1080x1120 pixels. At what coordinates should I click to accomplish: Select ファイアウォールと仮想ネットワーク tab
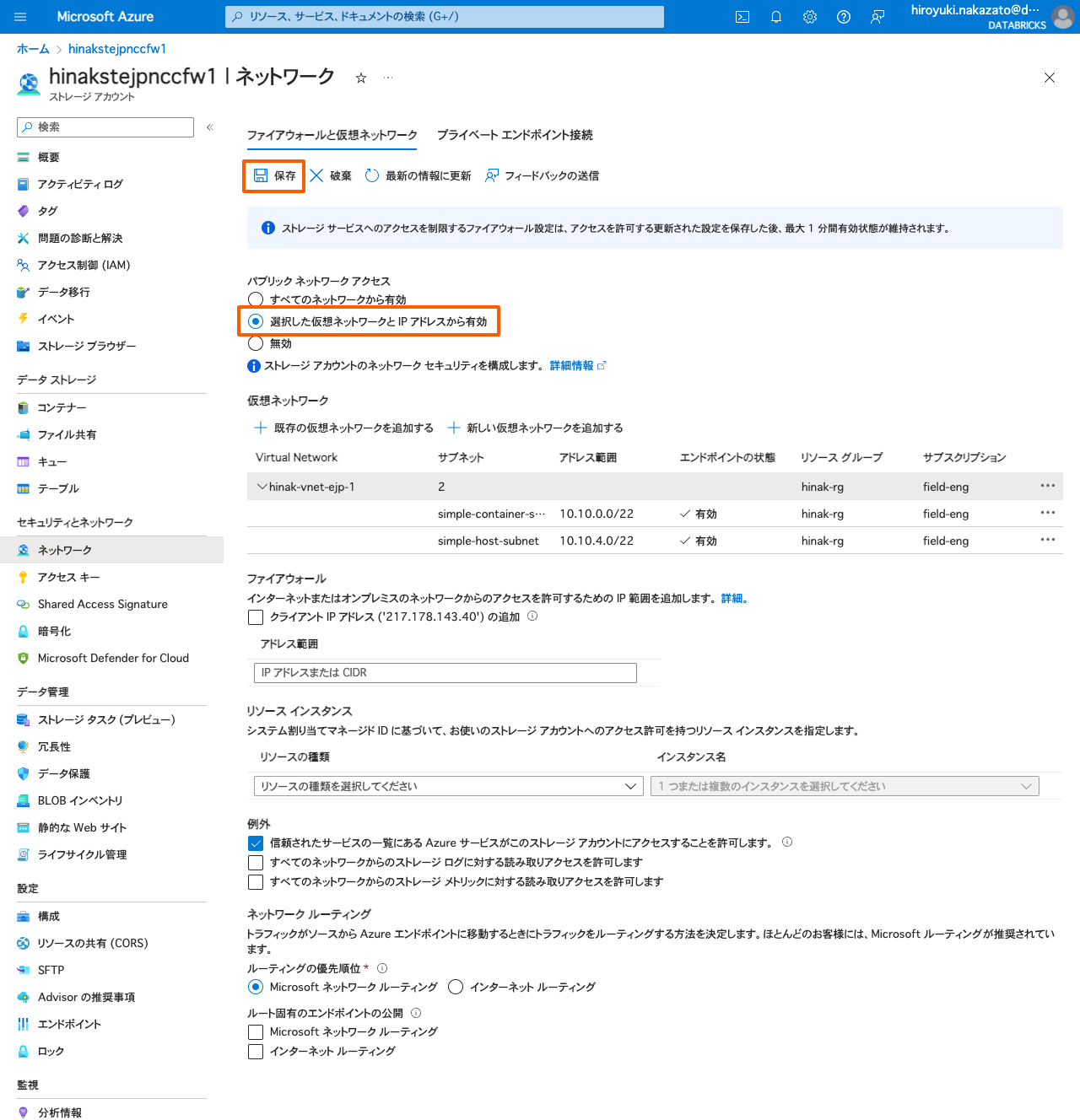click(332, 135)
